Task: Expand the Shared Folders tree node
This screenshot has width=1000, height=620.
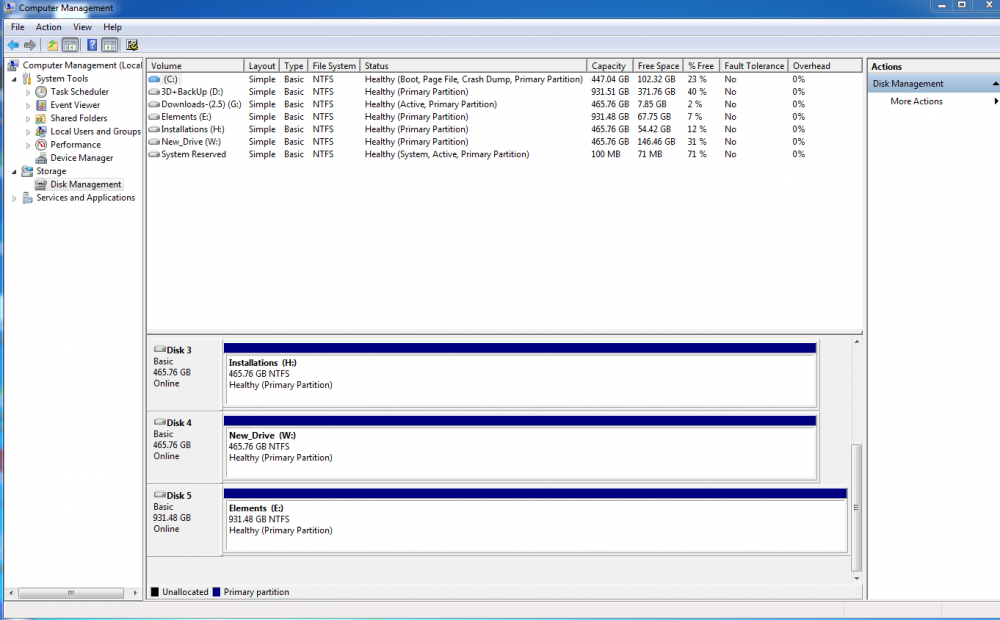Action: tap(28, 119)
